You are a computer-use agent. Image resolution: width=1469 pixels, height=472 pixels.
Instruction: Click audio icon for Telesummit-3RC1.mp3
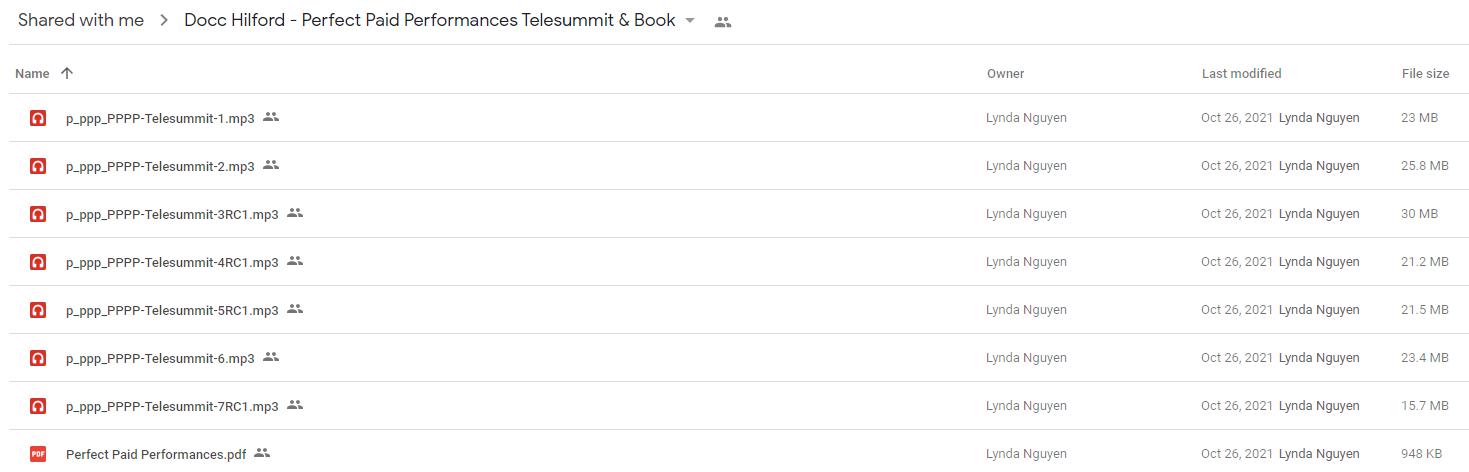coord(38,214)
